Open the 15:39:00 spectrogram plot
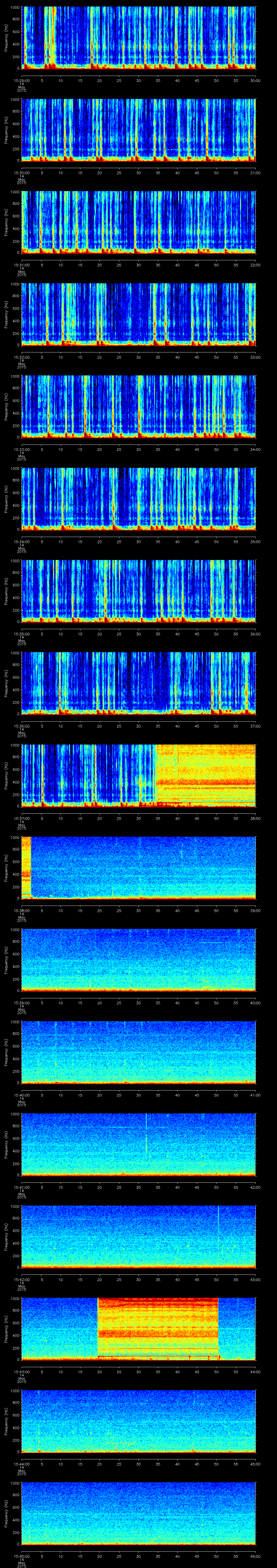 139,959
